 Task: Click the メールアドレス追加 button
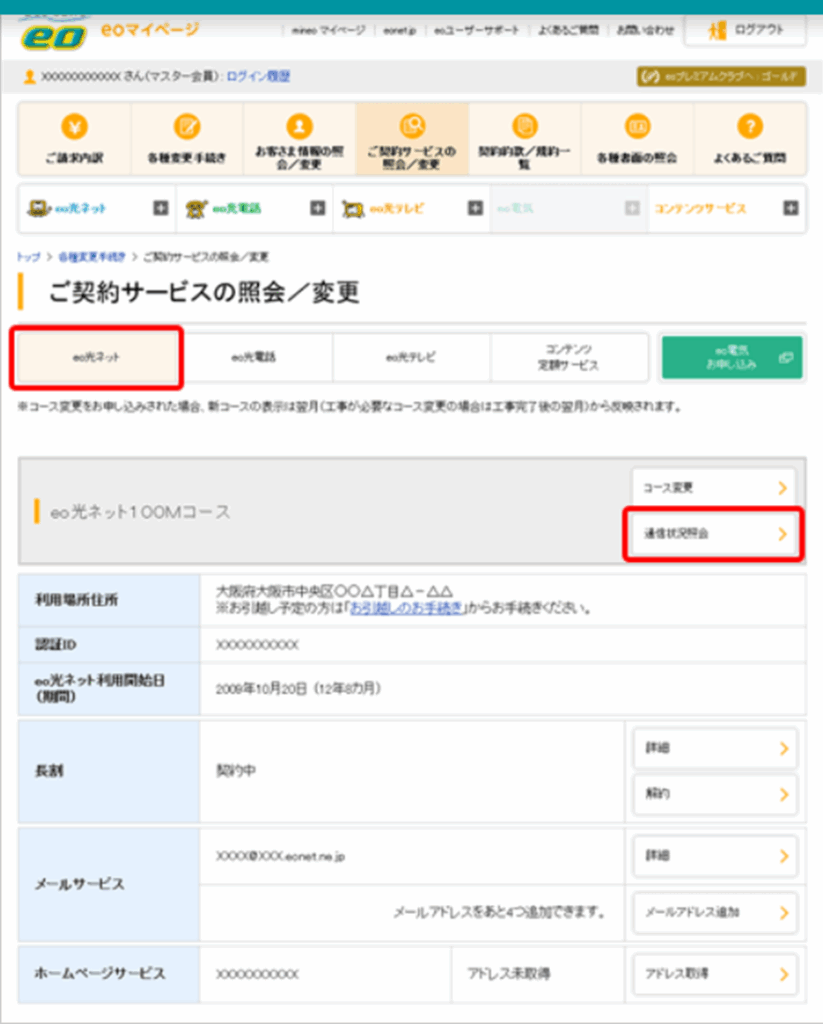tap(716, 912)
